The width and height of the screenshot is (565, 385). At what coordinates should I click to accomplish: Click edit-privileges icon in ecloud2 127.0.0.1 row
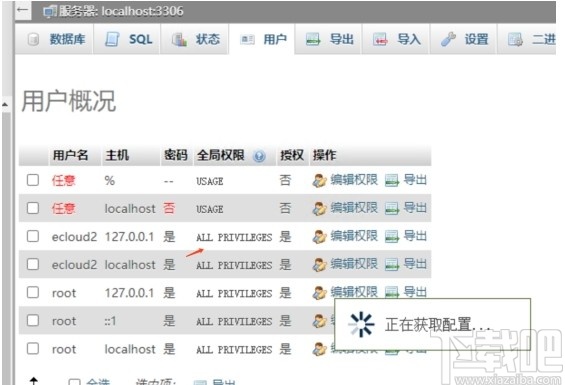coord(319,236)
